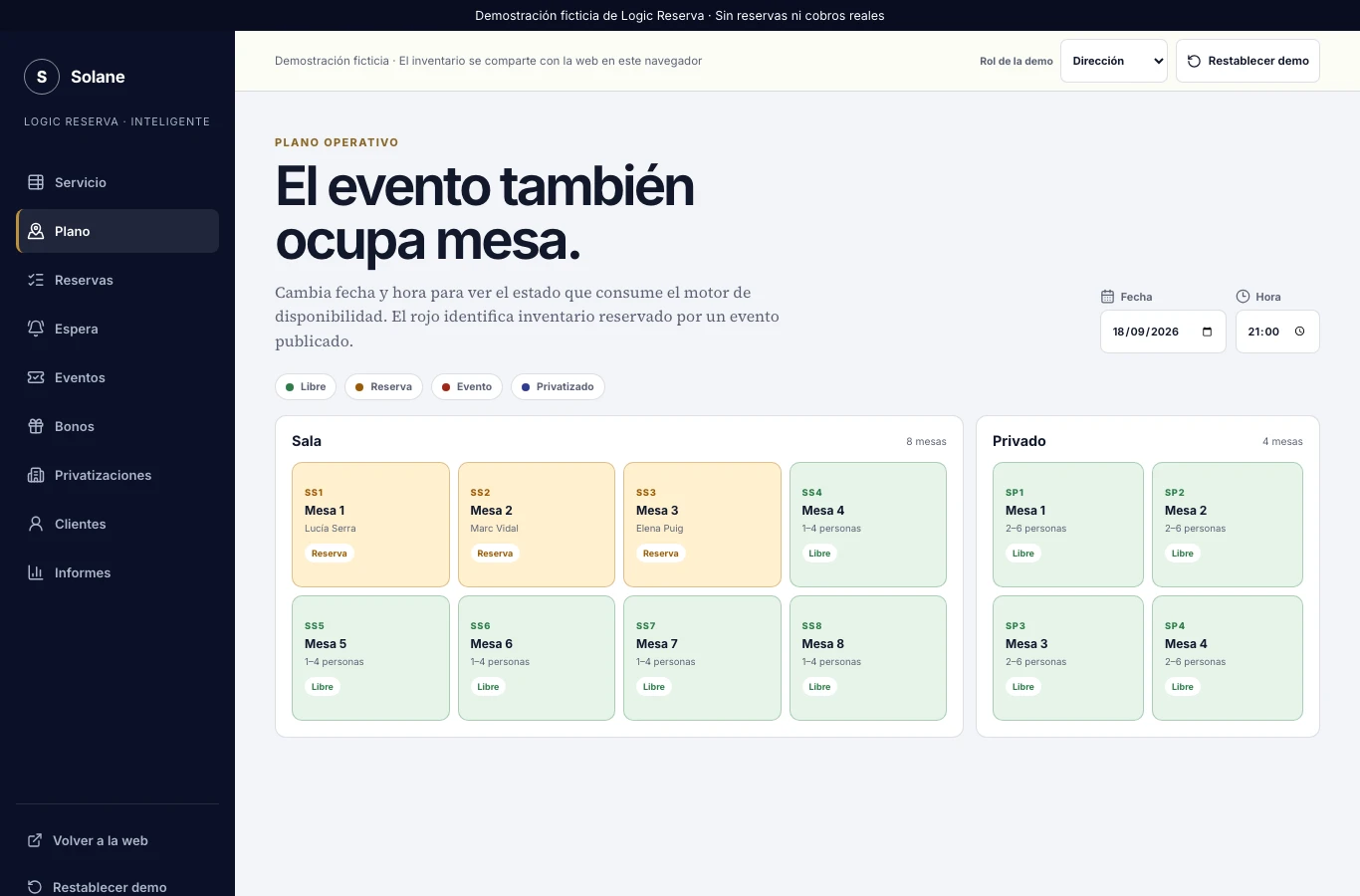Click the Clientes person icon
The width and height of the screenshot is (1360, 896).
(36, 524)
